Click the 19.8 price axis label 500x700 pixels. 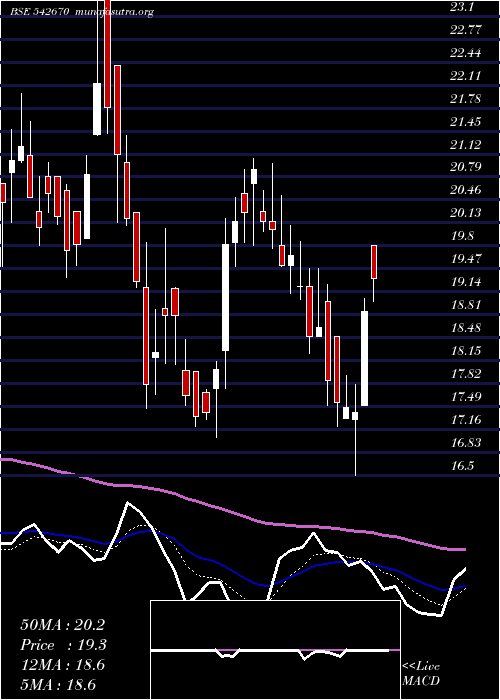point(462,235)
